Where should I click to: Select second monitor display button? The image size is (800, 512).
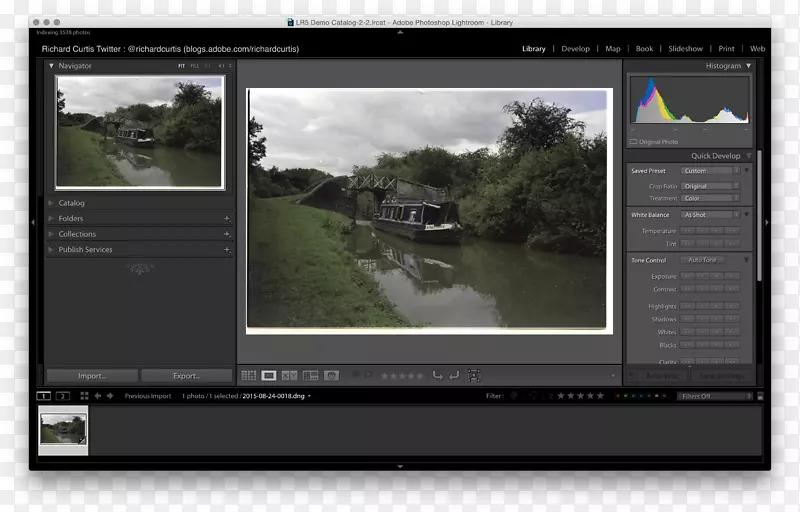tap(62, 396)
